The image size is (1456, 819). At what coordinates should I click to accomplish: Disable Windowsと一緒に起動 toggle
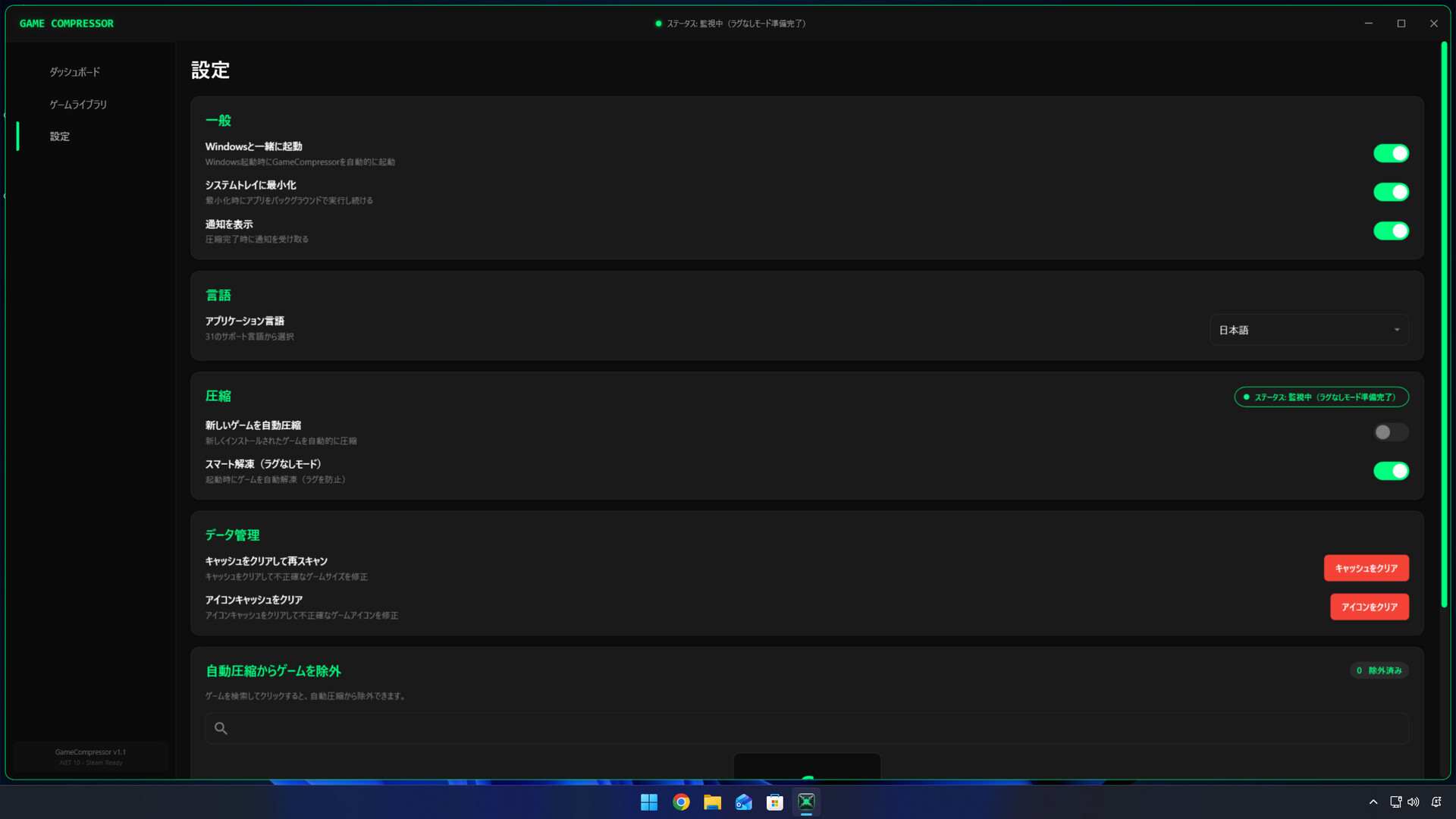click(1391, 154)
